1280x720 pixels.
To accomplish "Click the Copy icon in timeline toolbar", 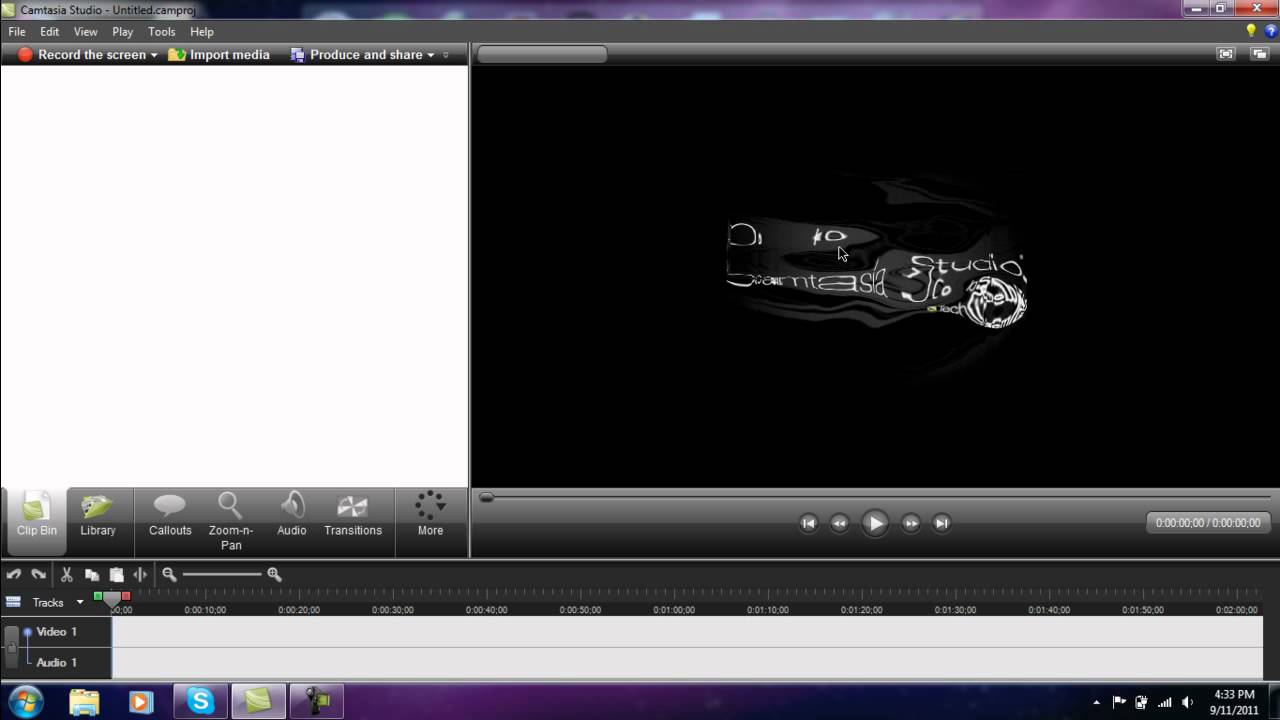I will [92, 574].
